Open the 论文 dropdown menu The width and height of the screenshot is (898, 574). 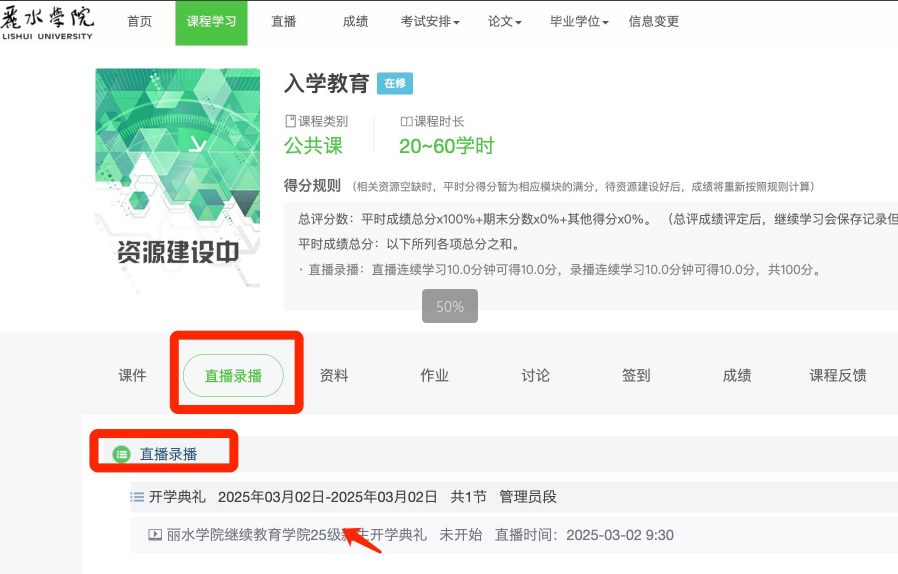tap(504, 22)
